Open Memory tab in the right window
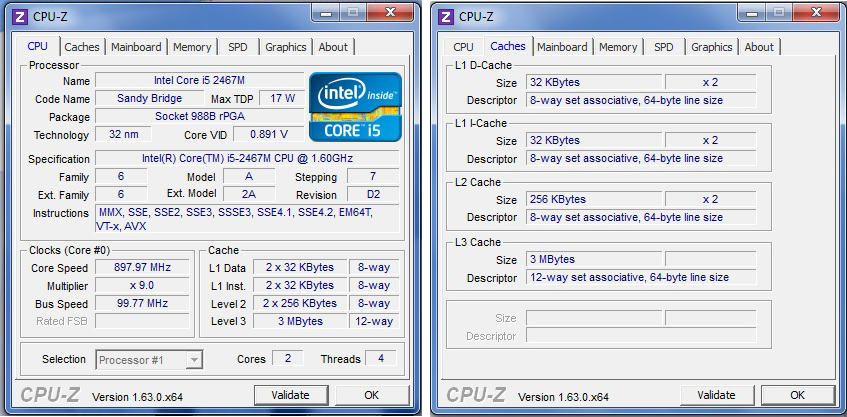 coord(618,47)
